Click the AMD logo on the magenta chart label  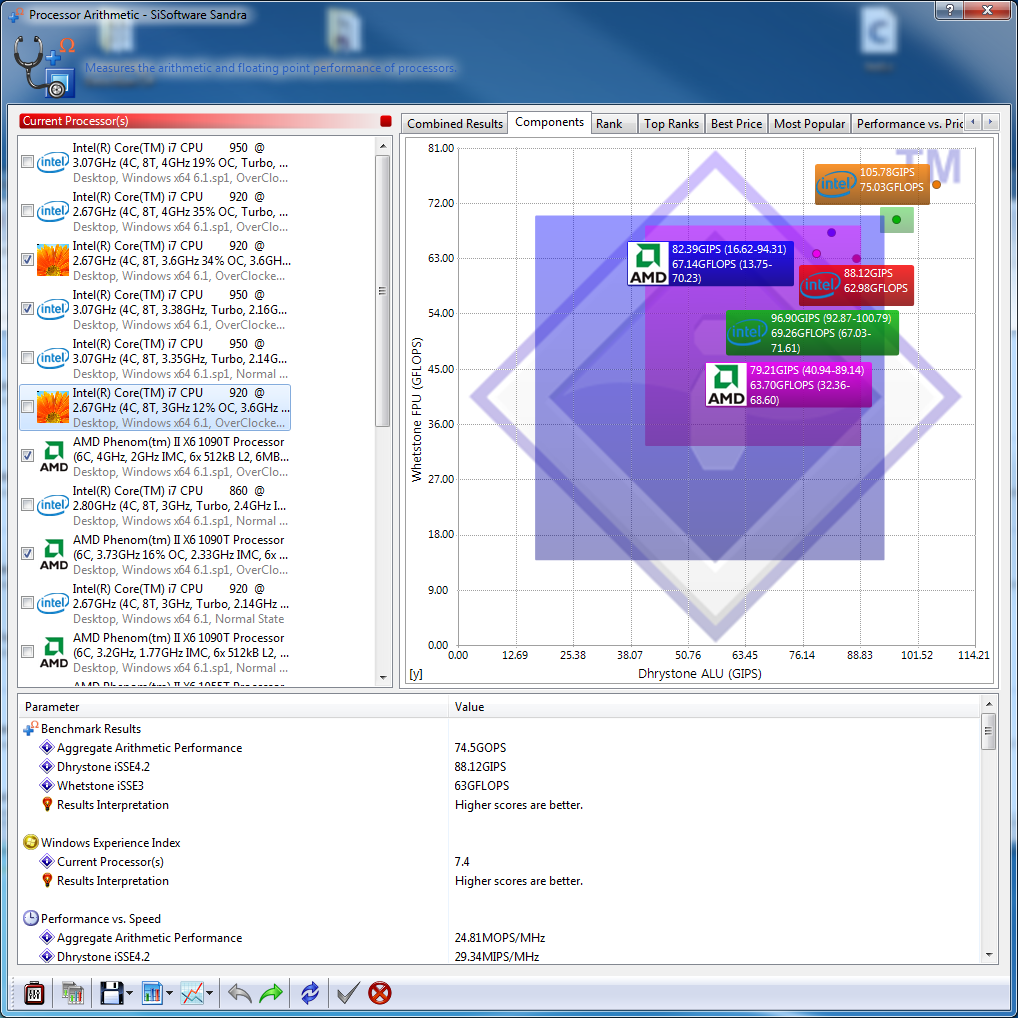(726, 385)
